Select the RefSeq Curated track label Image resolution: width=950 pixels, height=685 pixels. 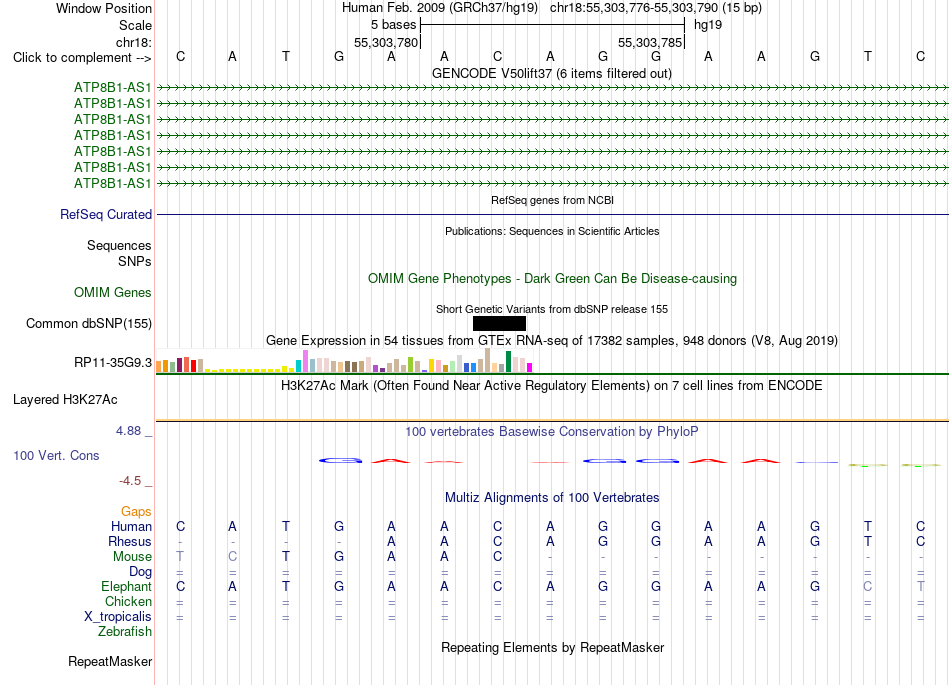coord(106,214)
